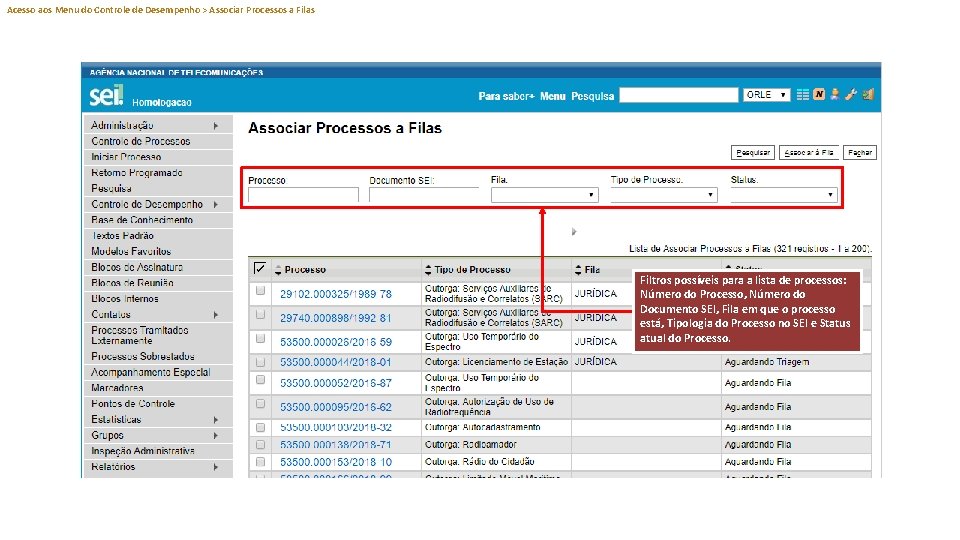The width and height of the screenshot is (960, 540).
Task: Expand the Controle de Desempenho submenu arrow
Action: (x=216, y=204)
